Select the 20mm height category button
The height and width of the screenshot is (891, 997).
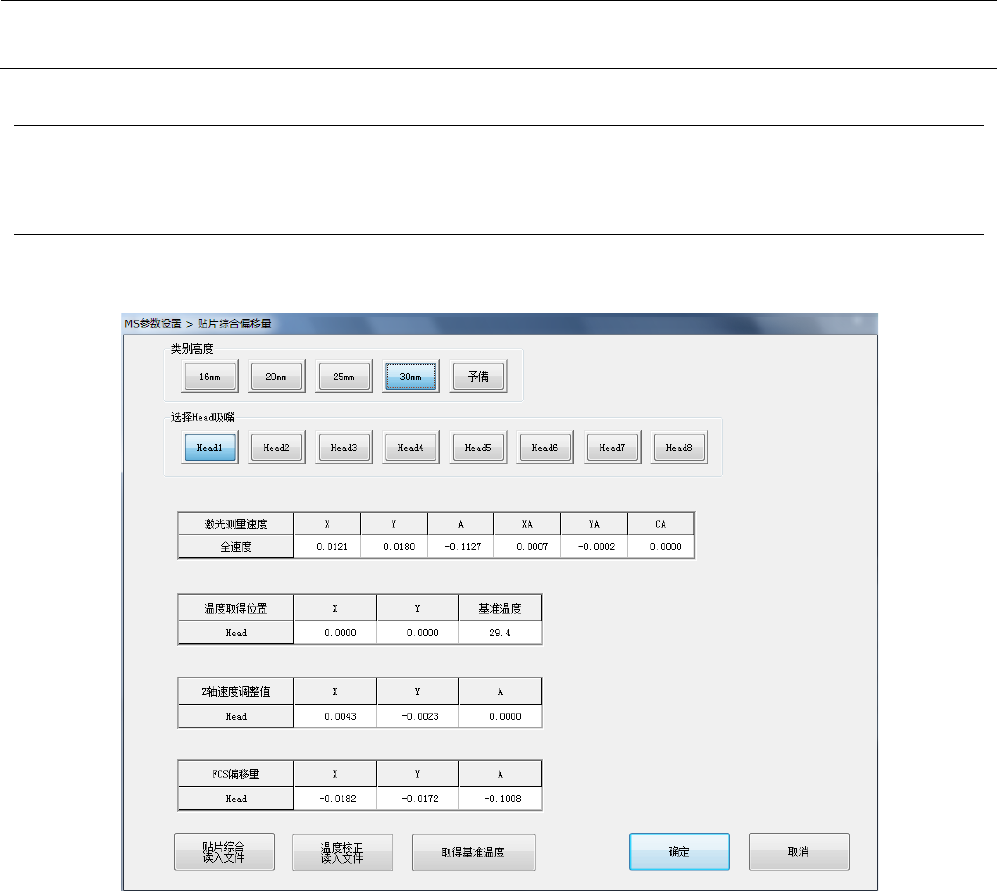tap(277, 376)
